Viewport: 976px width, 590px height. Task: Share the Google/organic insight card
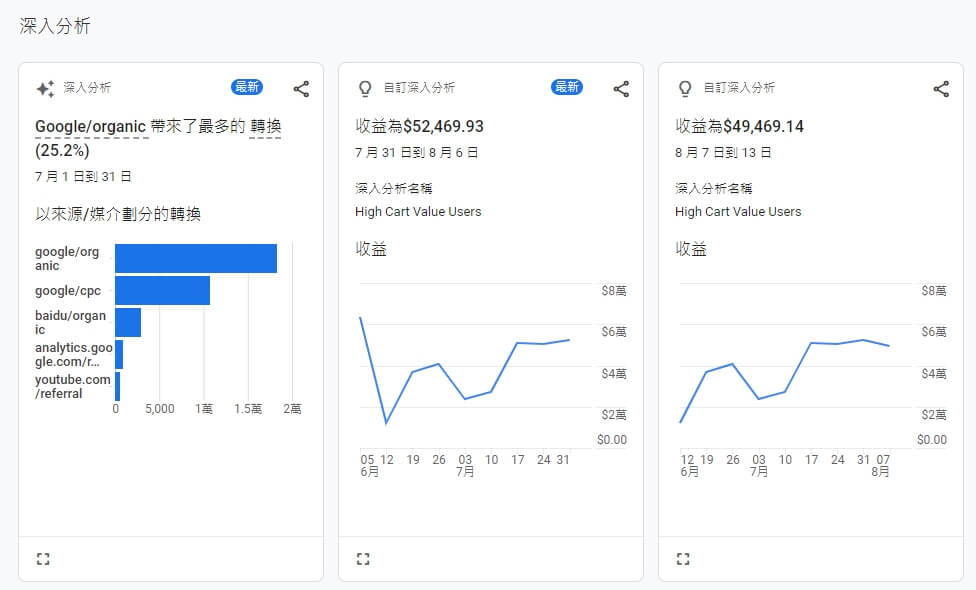[x=301, y=89]
